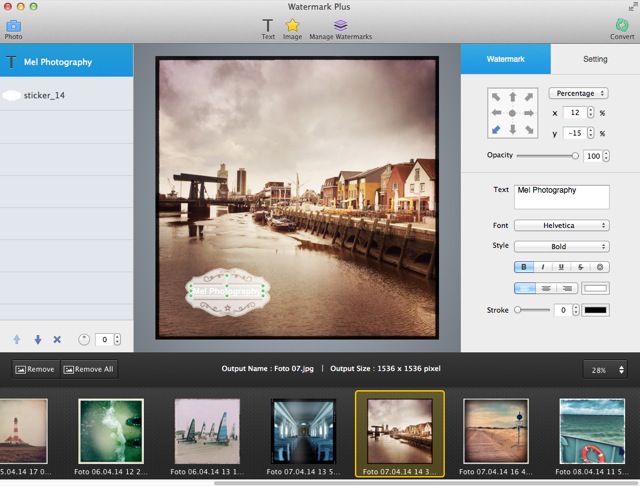Toggle fullscreen with the expand arrows icon
Image resolution: width=640 pixels, height=486 pixels.
tap(633, 7)
